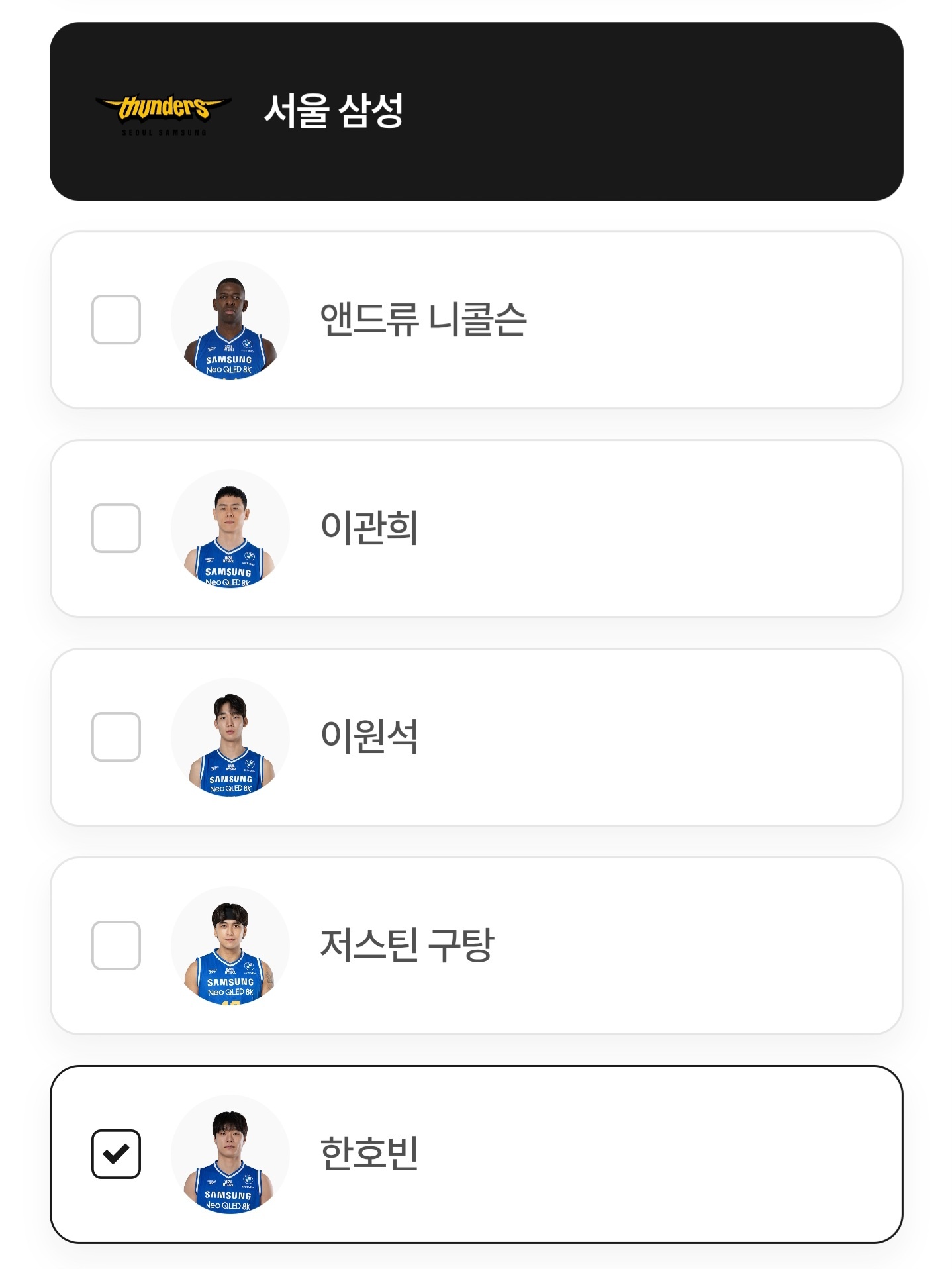Click the 저스틴 구탕 name
This screenshot has height=1269, width=952.
(407, 945)
